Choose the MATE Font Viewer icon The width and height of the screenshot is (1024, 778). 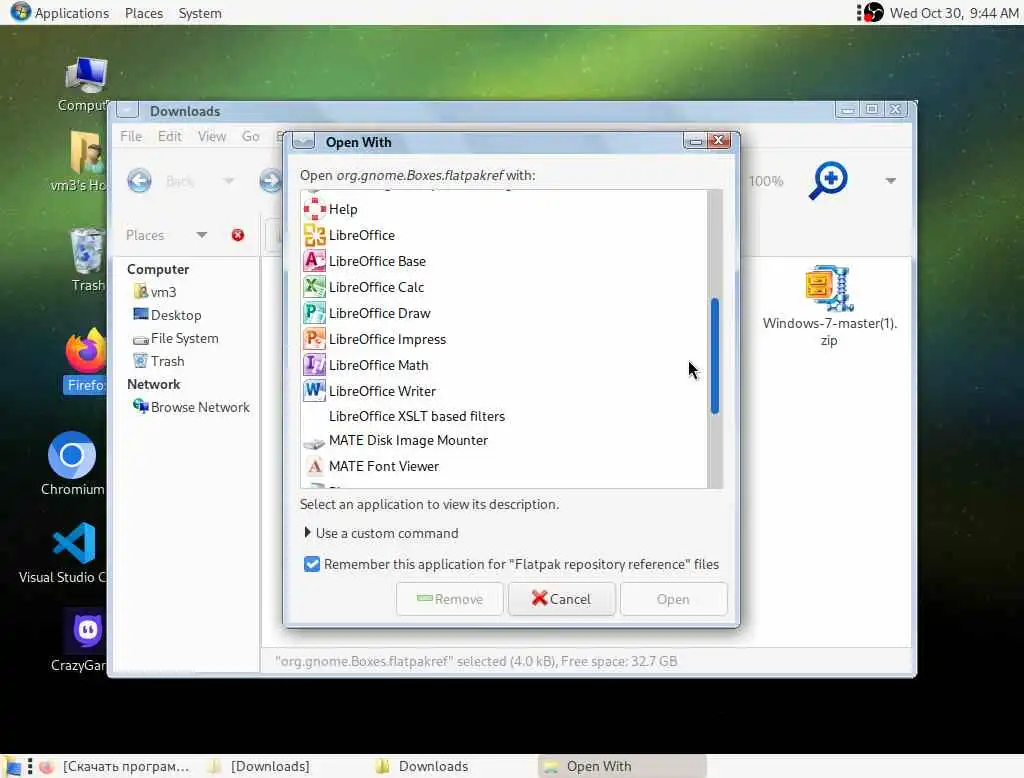(314, 466)
